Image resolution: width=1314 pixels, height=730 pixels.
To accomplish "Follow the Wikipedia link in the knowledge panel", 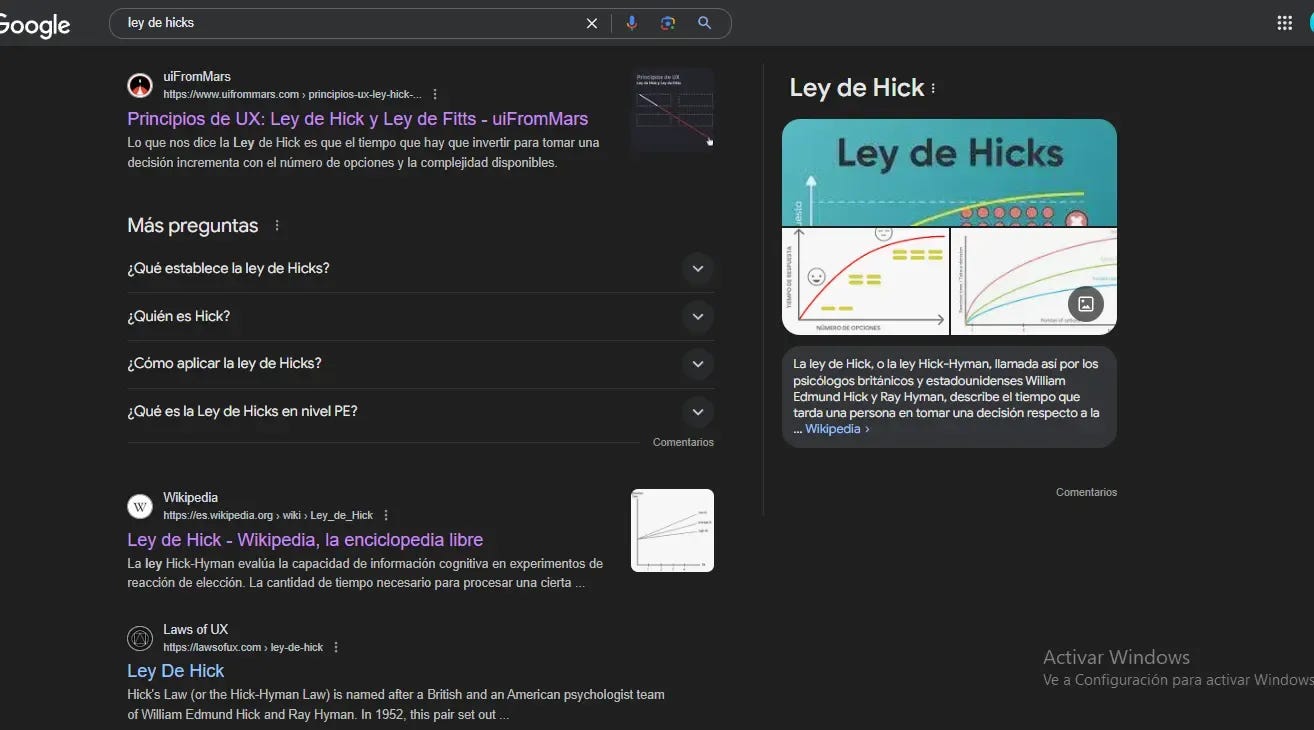I will point(837,429).
